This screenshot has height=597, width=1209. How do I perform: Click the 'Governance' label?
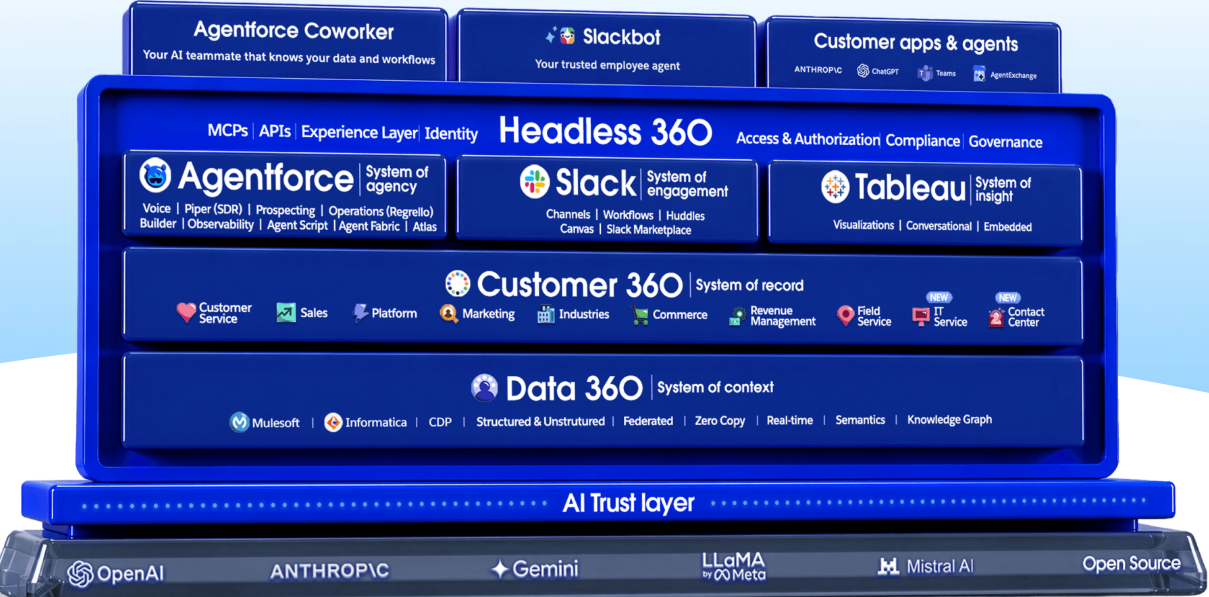point(1005,142)
